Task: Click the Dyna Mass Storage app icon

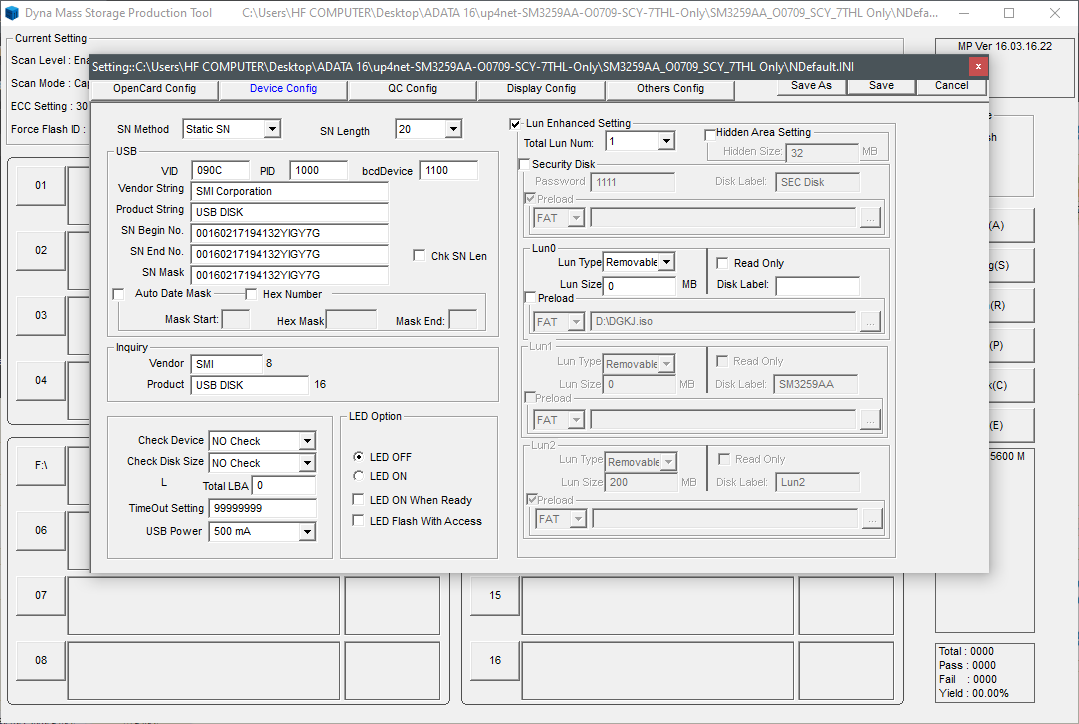Action: (12, 13)
